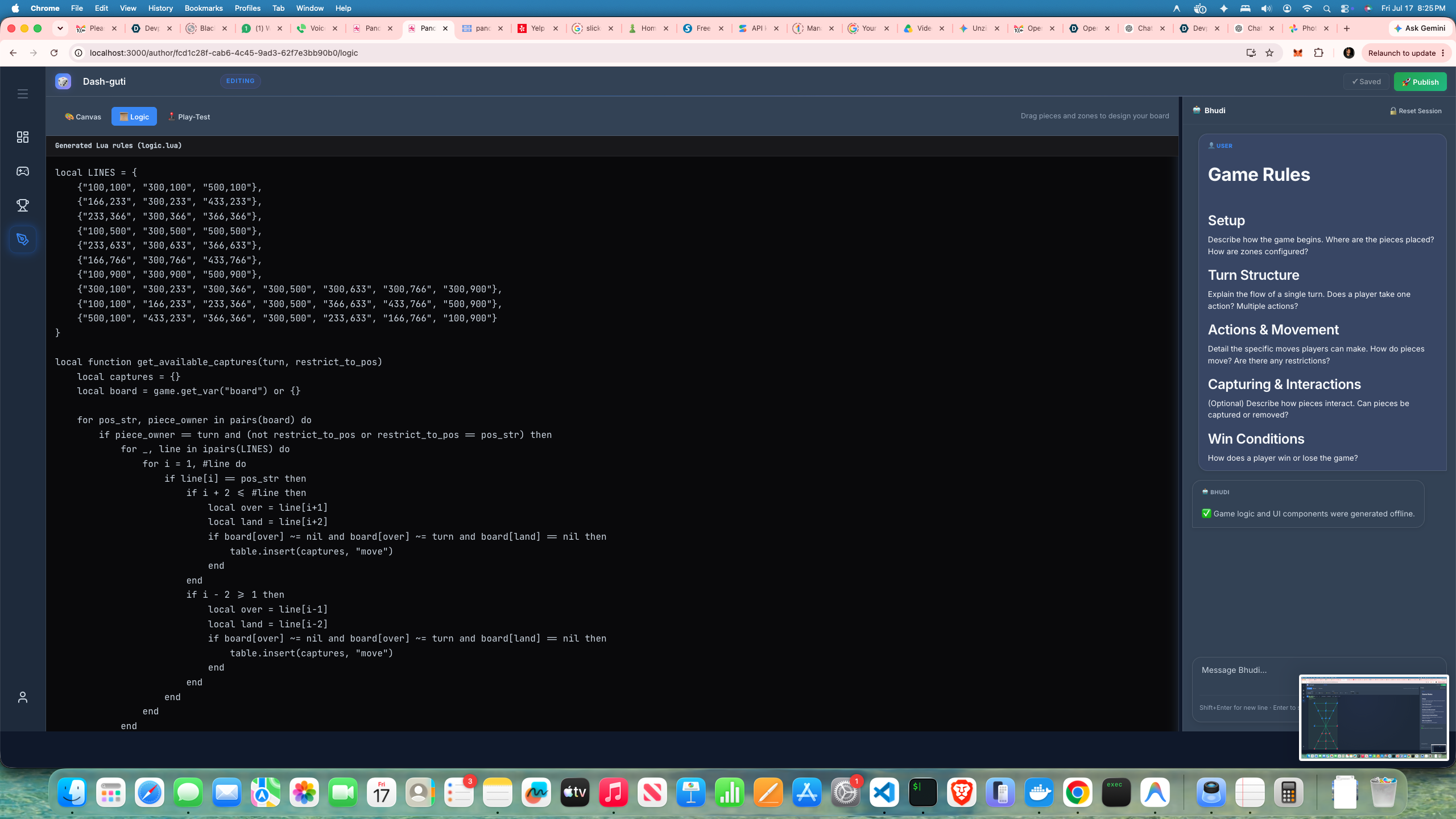Click the Dash-guti dice logo icon

tap(63, 81)
